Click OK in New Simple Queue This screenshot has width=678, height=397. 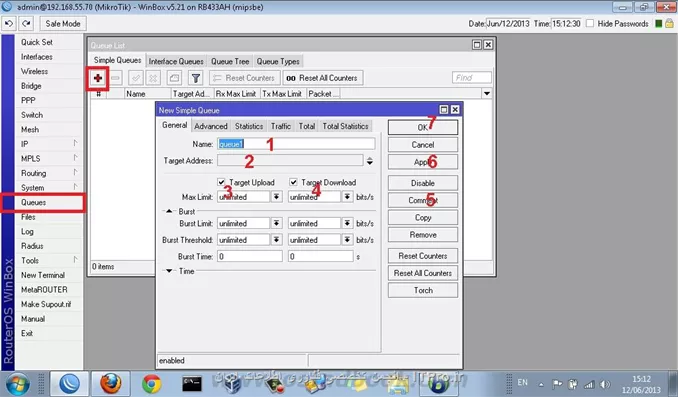point(422,127)
